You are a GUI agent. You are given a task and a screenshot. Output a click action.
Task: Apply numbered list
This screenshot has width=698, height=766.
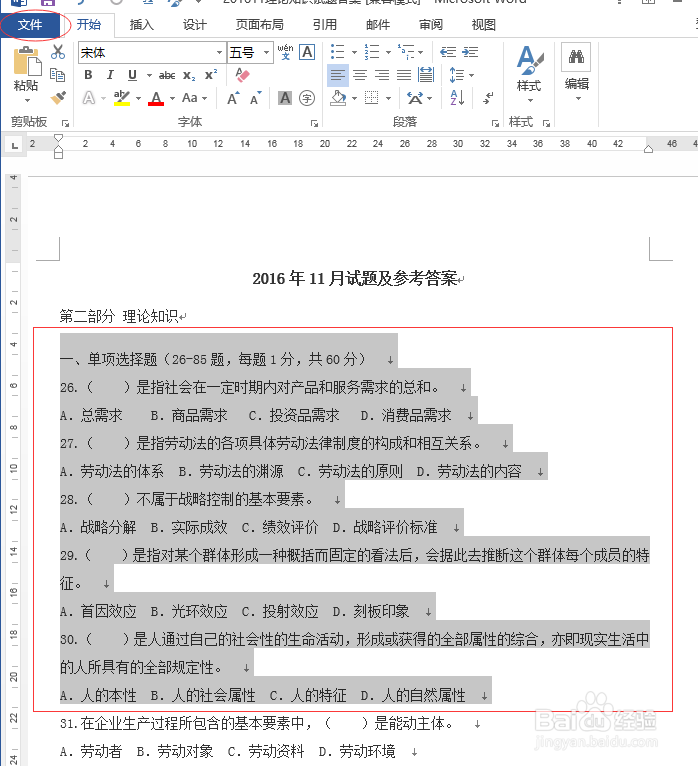coord(372,52)
